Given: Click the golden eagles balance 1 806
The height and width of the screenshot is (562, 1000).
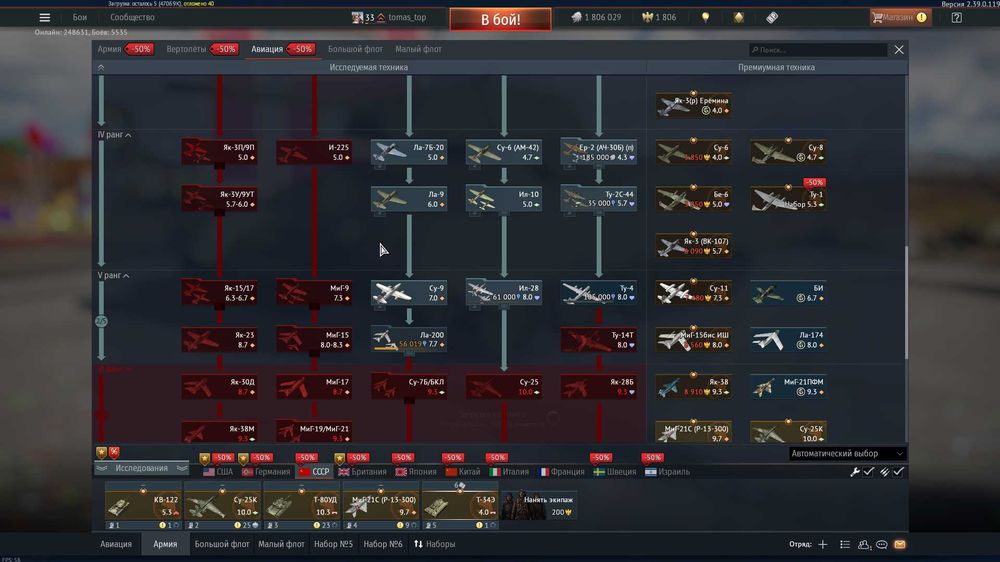Looking at the screenshot, I should 659,18.
